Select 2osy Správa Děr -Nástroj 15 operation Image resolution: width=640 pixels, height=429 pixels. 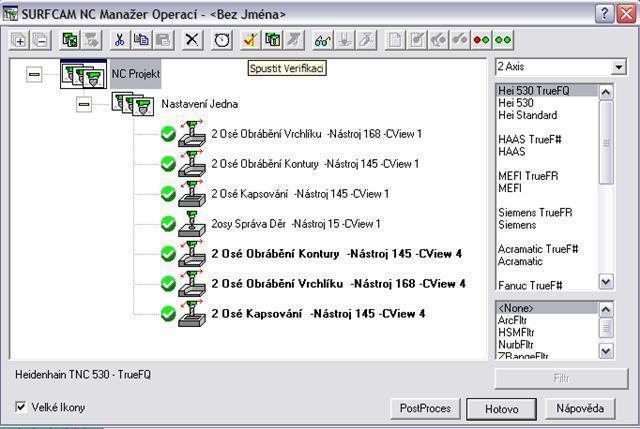tap(296, 224)
